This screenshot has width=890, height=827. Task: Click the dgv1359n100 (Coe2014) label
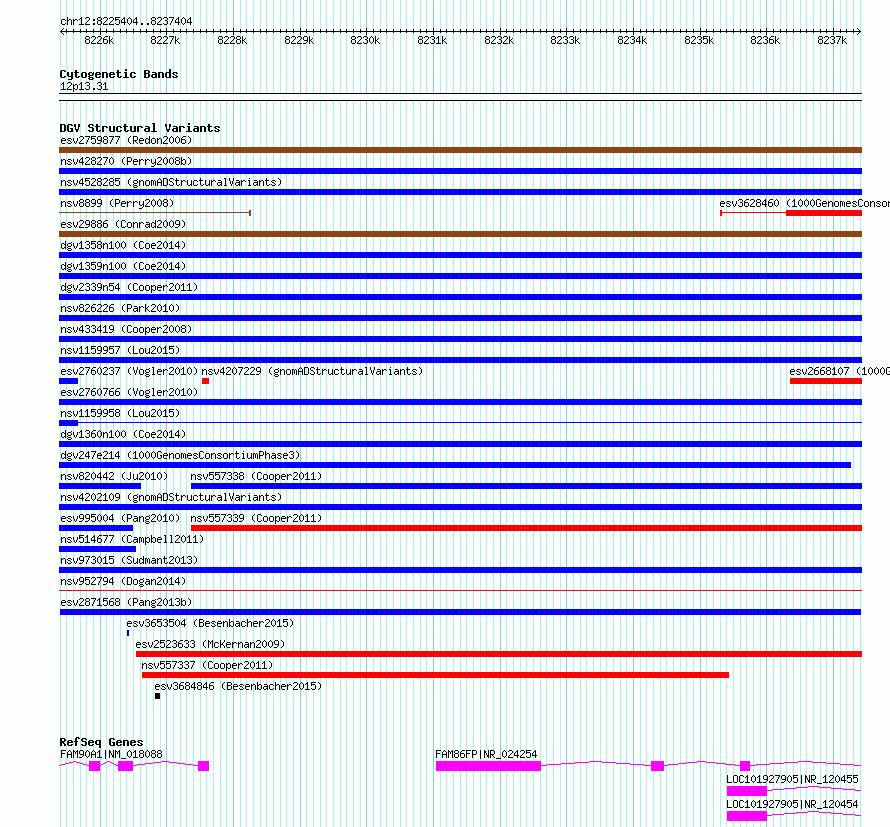tap(123, 266)
